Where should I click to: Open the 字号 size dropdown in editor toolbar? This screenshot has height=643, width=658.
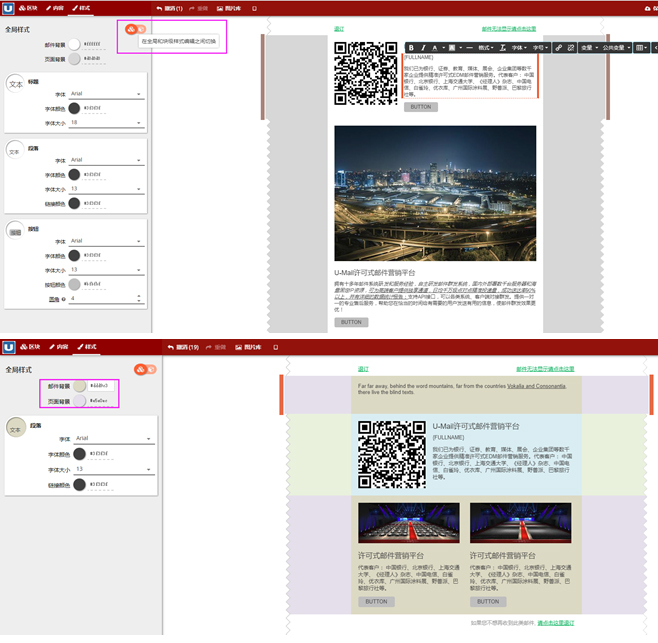(x=540, y=48)
